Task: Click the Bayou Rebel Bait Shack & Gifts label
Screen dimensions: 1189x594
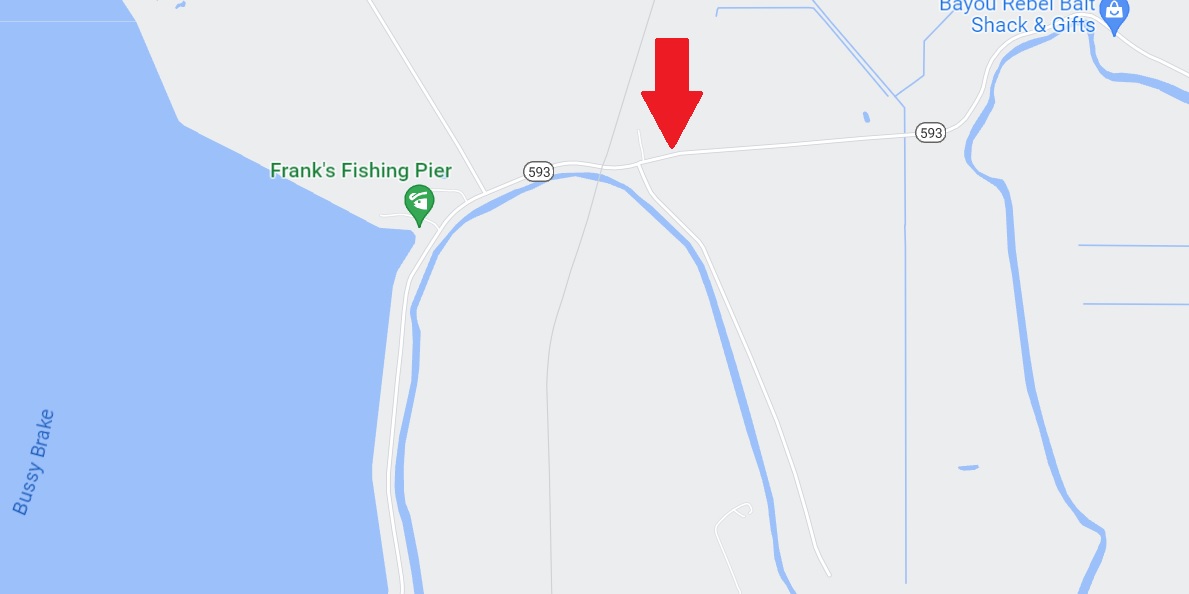Action: click(x=1018, y=16)
